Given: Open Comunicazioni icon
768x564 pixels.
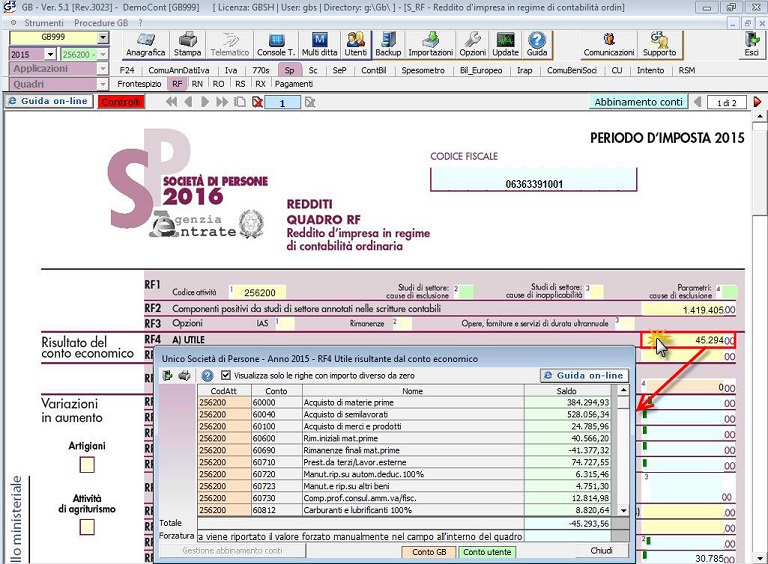Looking at the screenshot, I should point(609,45).
